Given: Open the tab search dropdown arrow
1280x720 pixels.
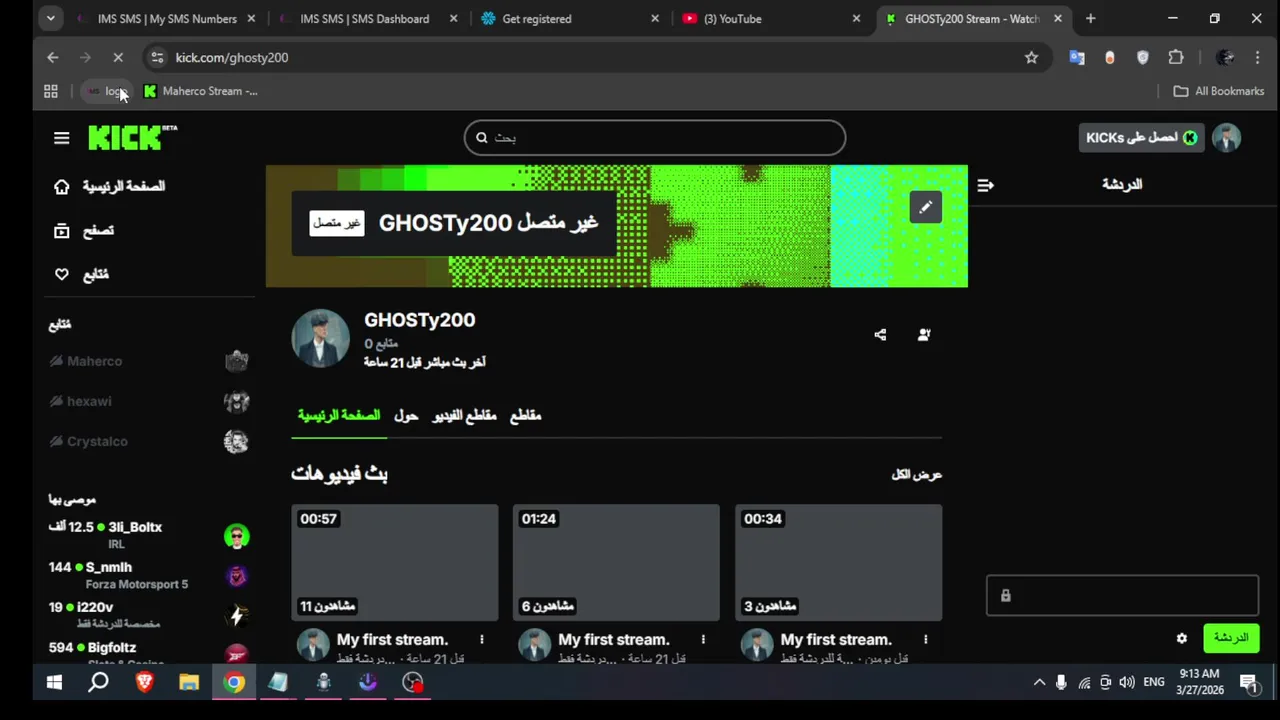Looking at the screenshot, I should (50, 18).
